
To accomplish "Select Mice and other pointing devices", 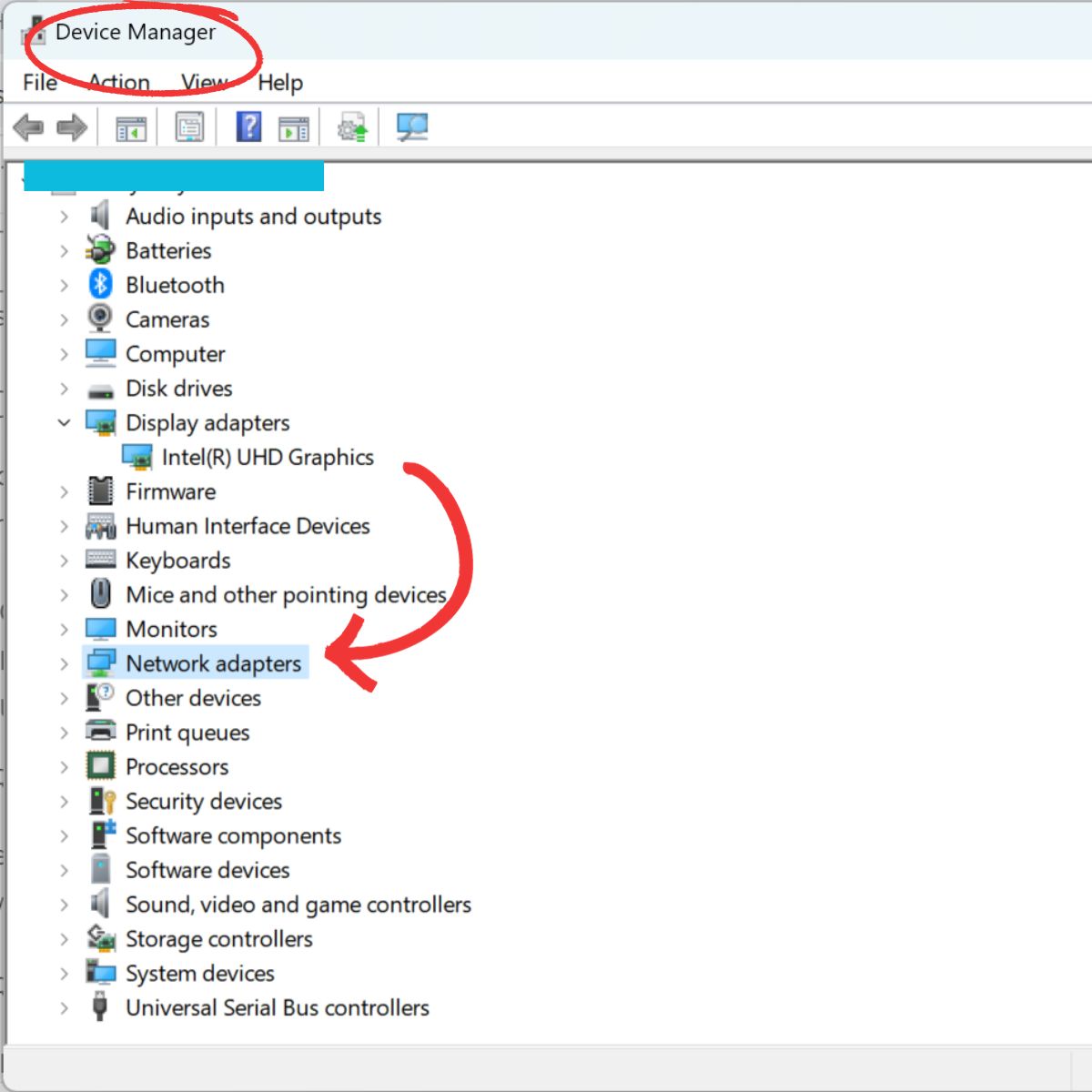I will [x=286, y=595].
